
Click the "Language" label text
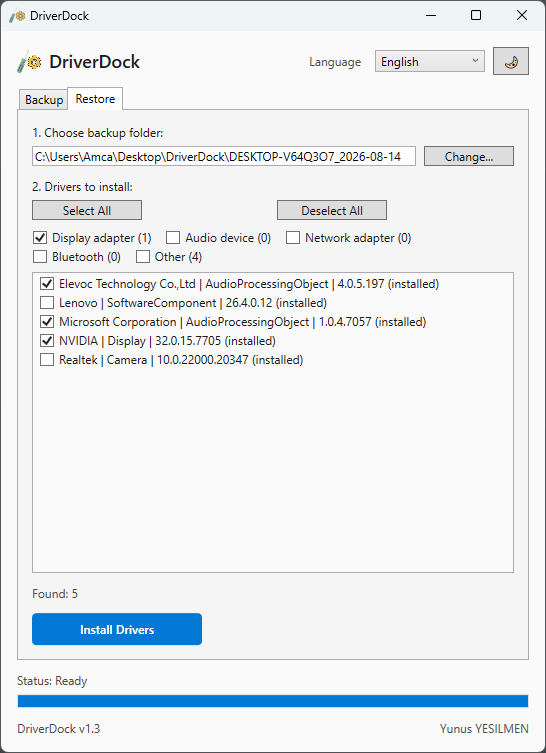click(x=335, y=62)
